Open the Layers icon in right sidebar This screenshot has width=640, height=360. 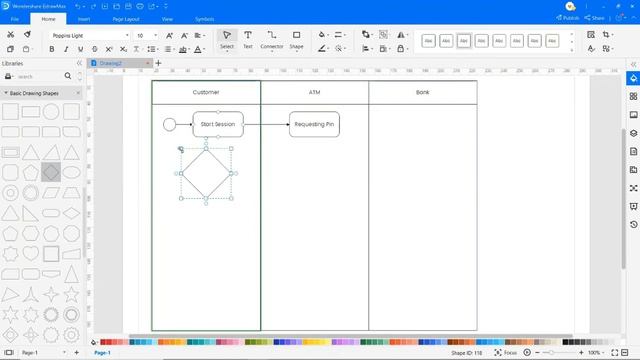(x=633, y=133)
